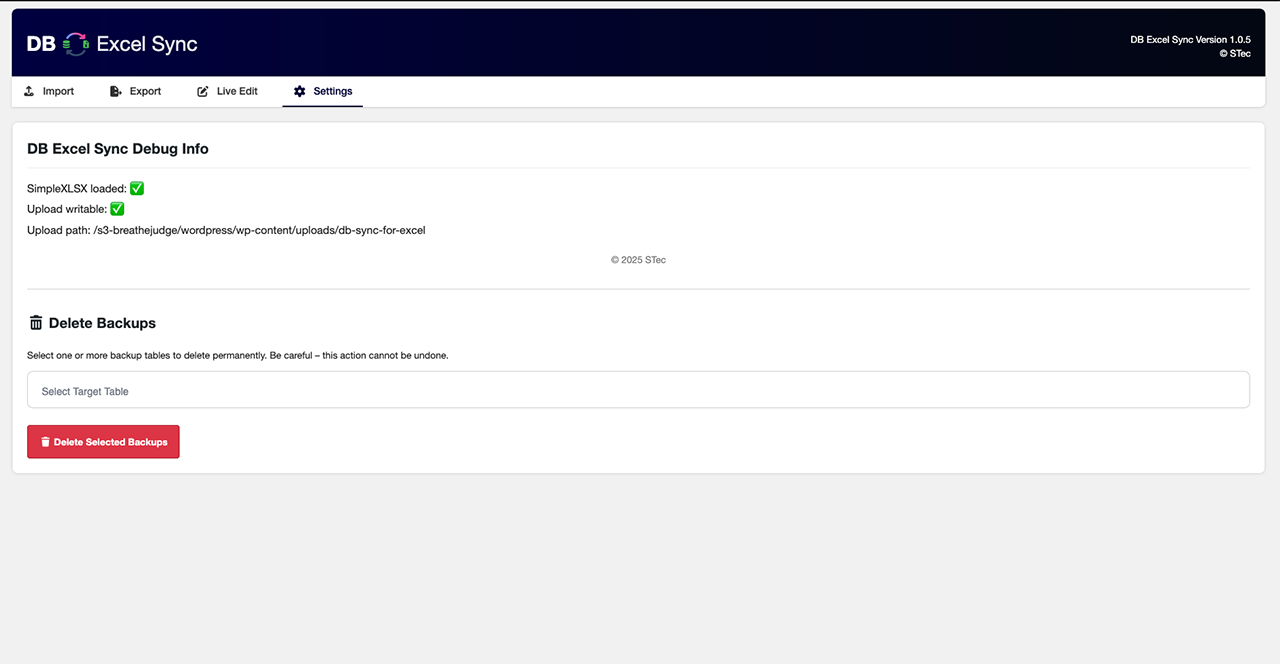Open the Export tab
1280x664 pixels.
145,91
